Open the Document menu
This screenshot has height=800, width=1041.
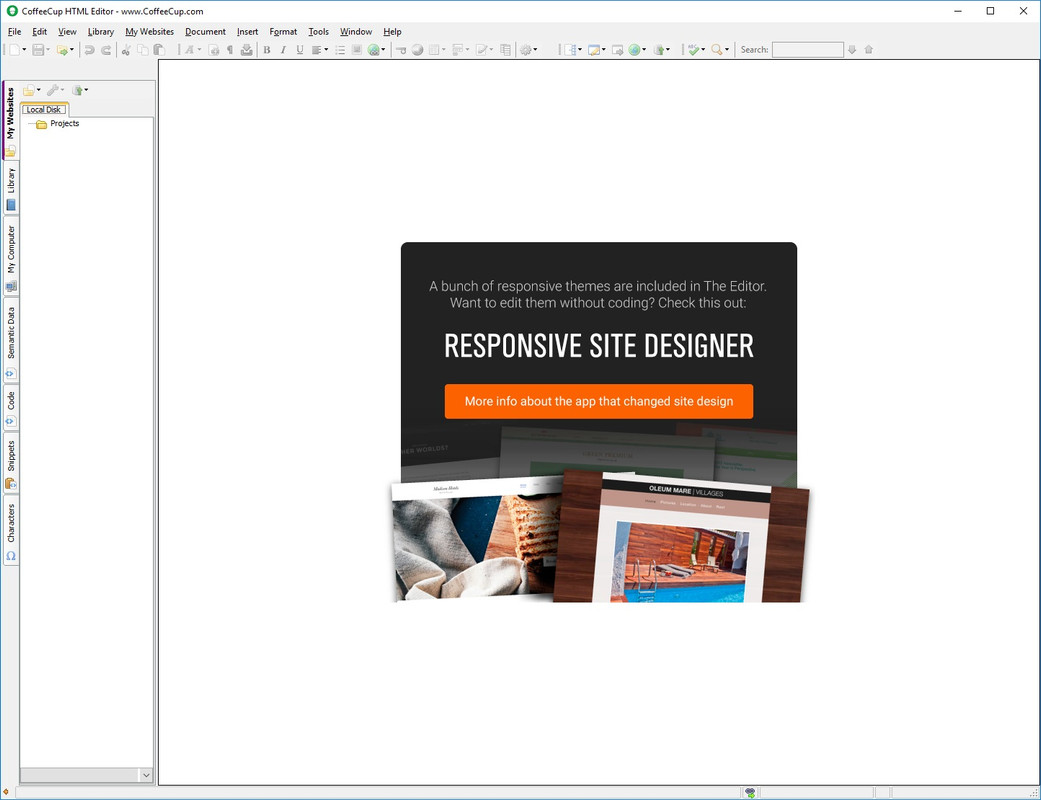205,32
